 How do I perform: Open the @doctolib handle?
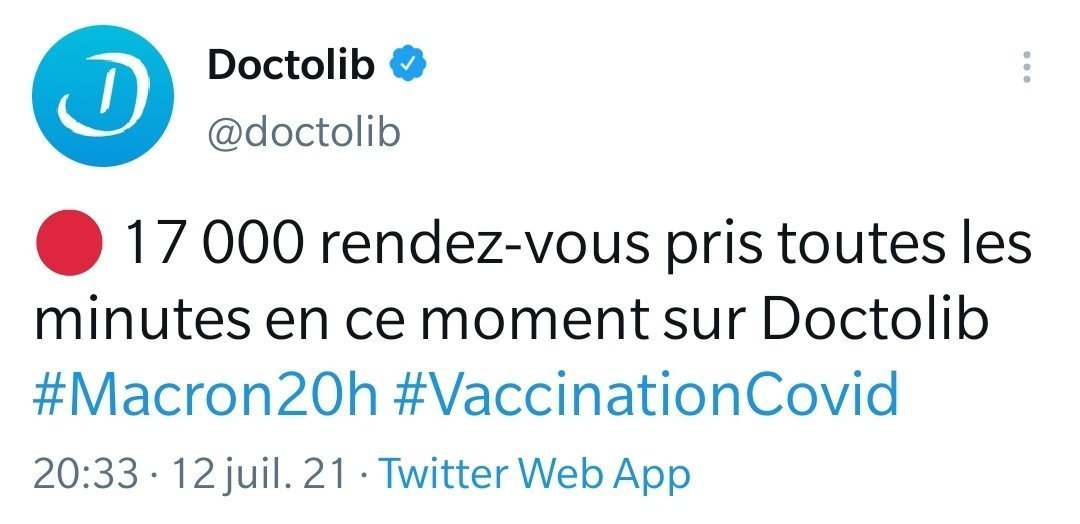(304, 131)
